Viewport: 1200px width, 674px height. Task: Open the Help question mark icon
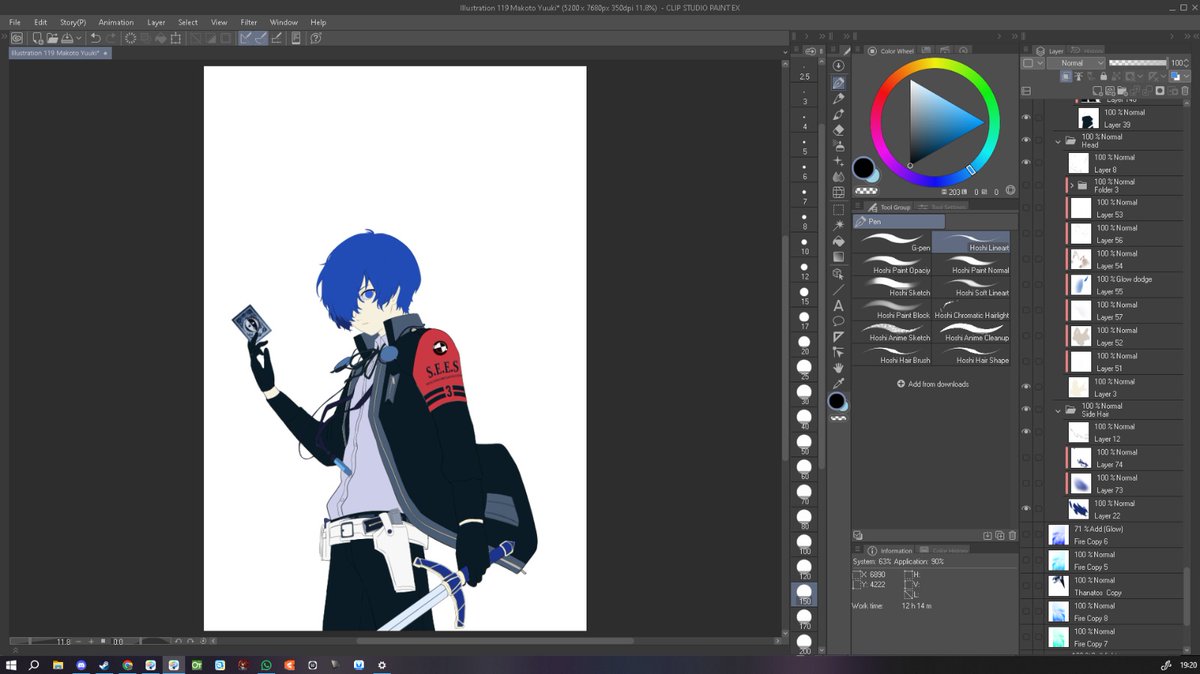tap(316, 38)
